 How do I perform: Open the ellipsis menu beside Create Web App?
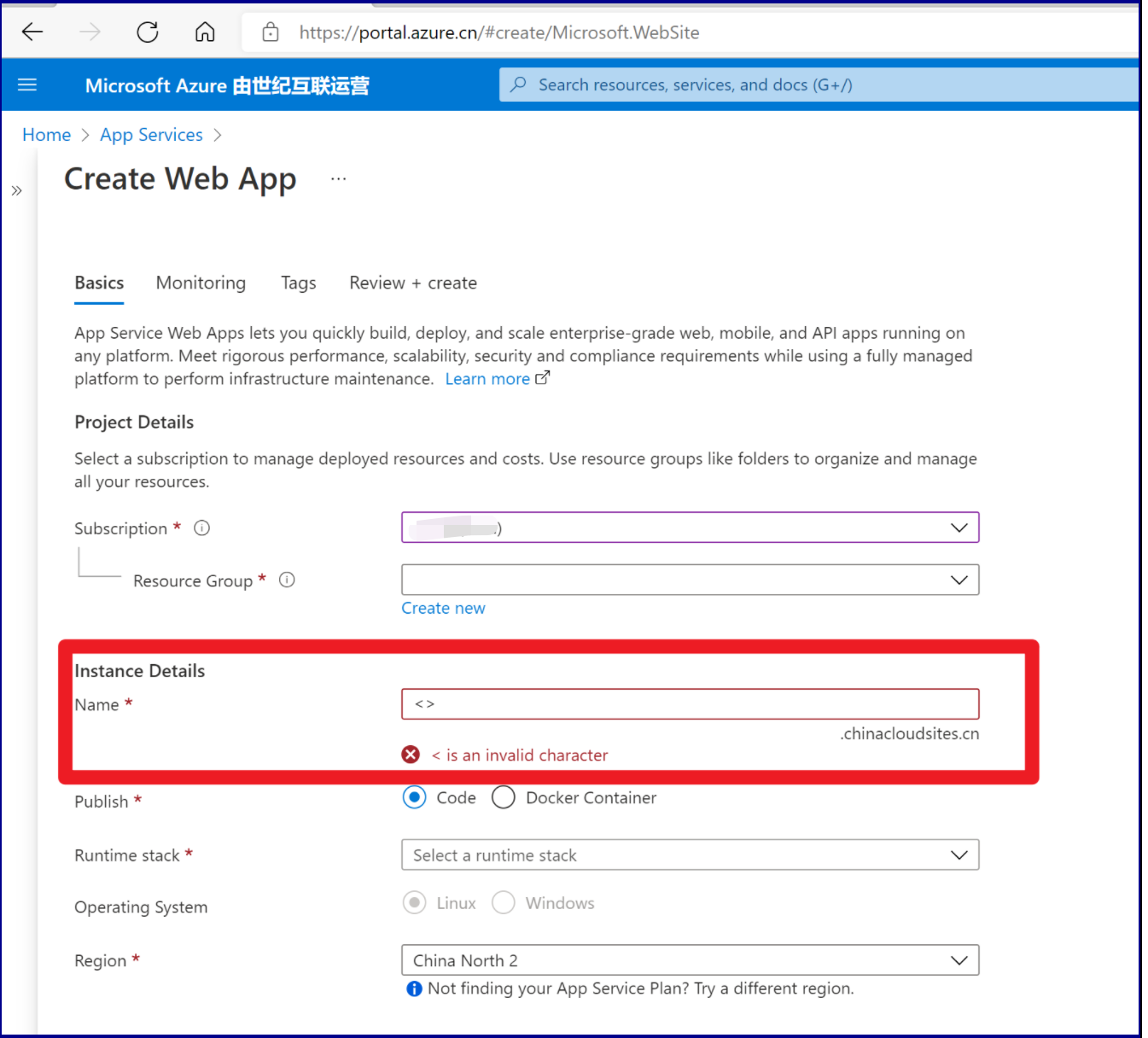click(339, 179)
